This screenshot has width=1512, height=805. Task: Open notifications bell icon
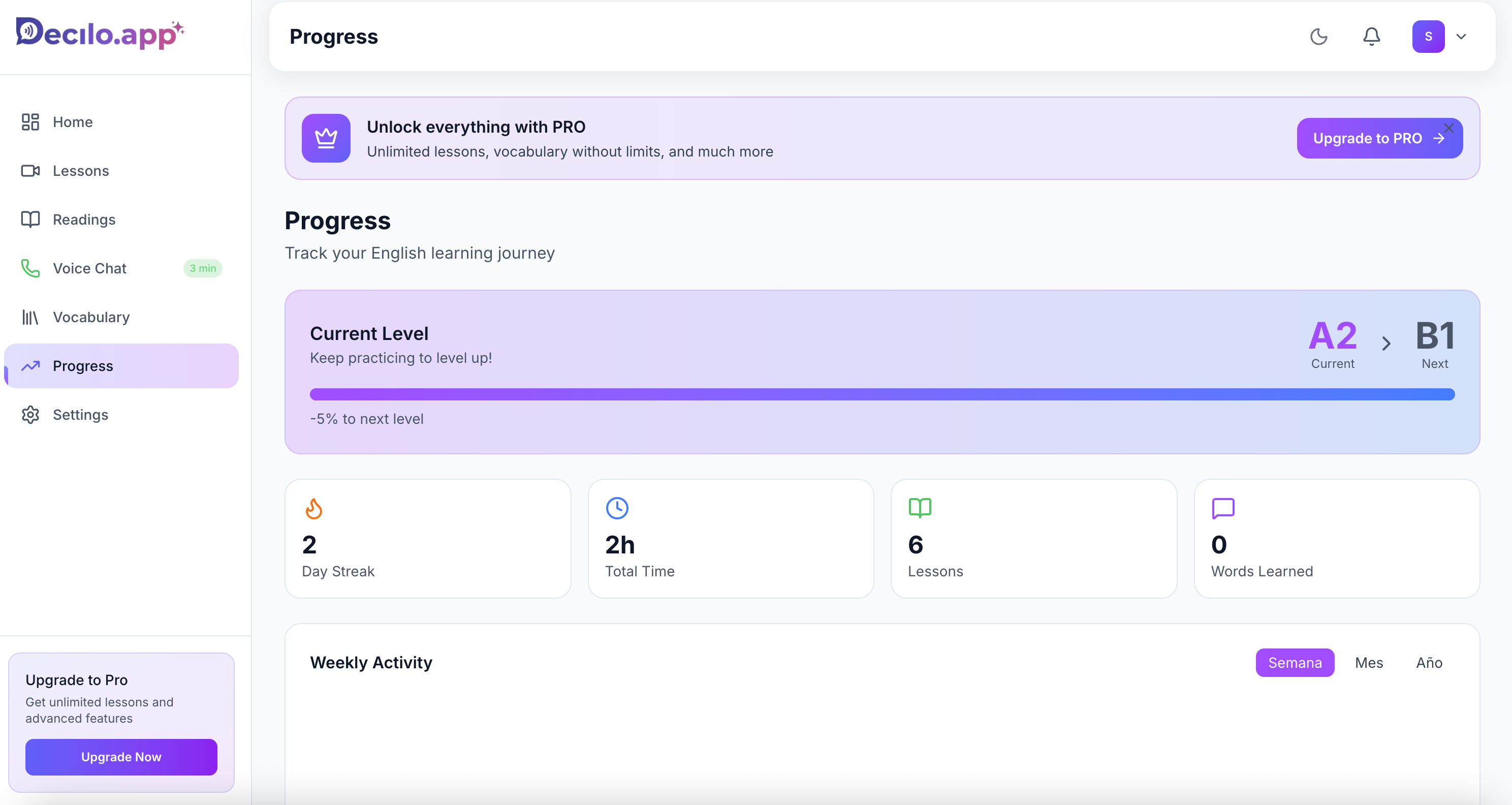pos(1371,37)
